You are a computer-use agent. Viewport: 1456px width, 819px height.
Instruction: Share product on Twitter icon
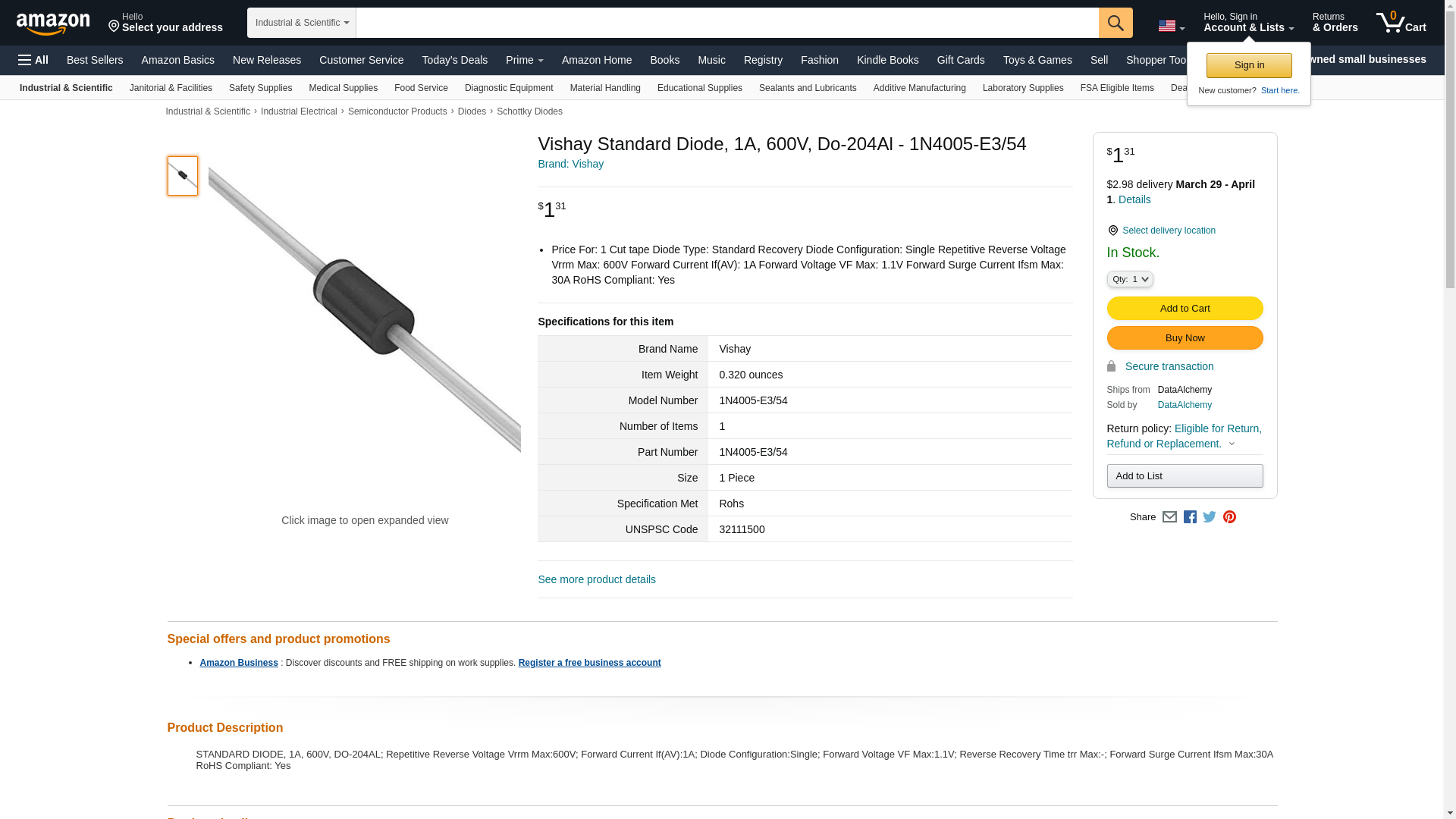[1210, 517]
